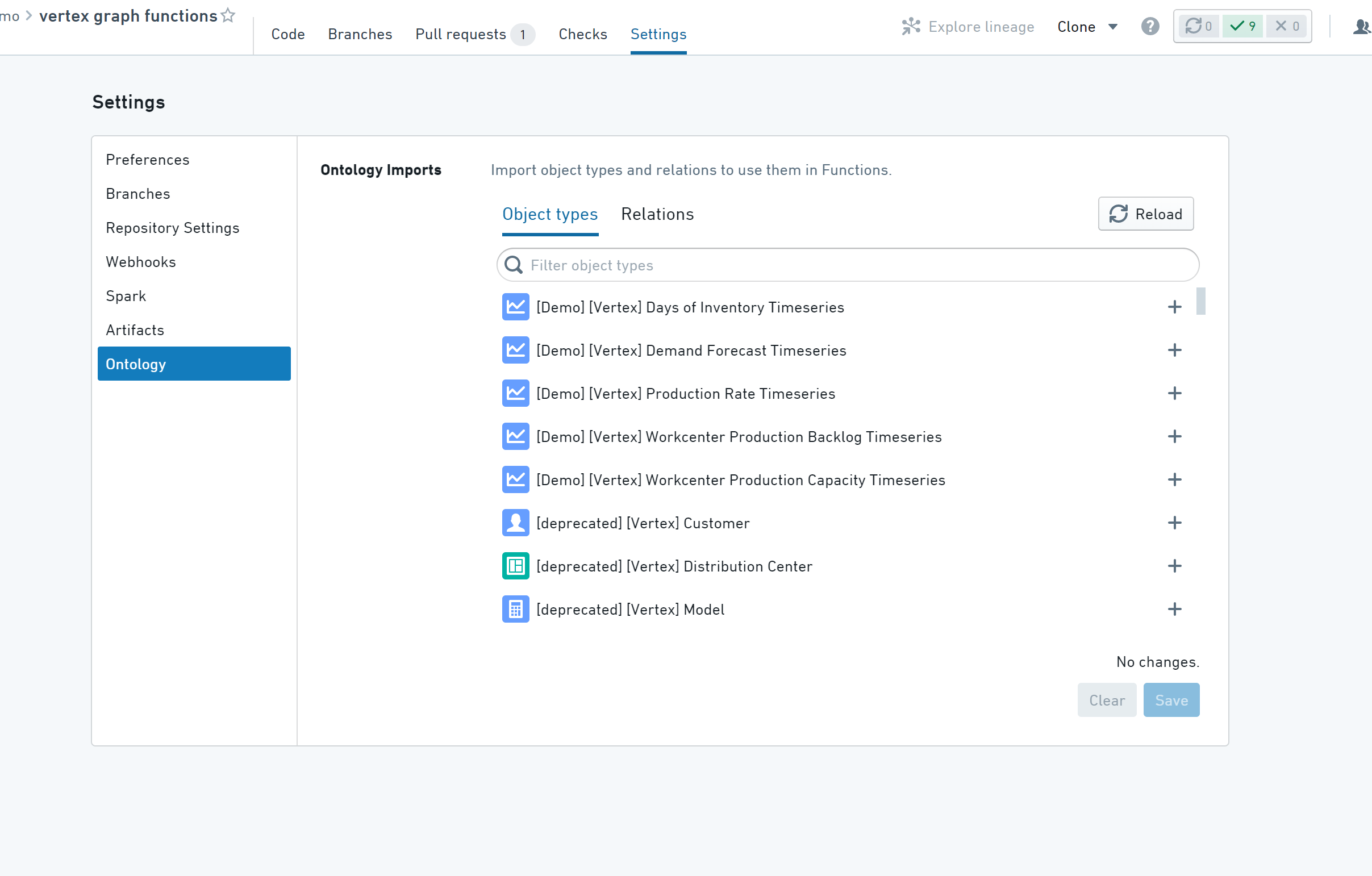This screenshot has height=876, width=1372.
Task: Select Ontology settings section
Action: 194,364
